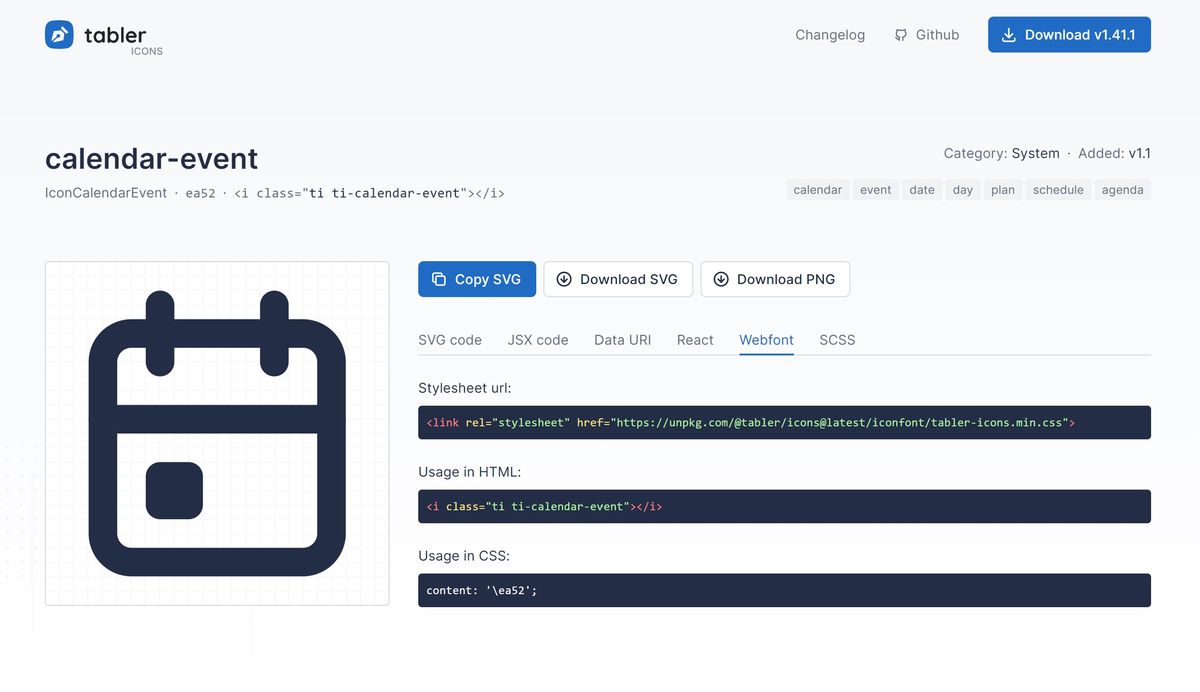Click the System category link
The image size is (1200, 692).
[1035, 153]
